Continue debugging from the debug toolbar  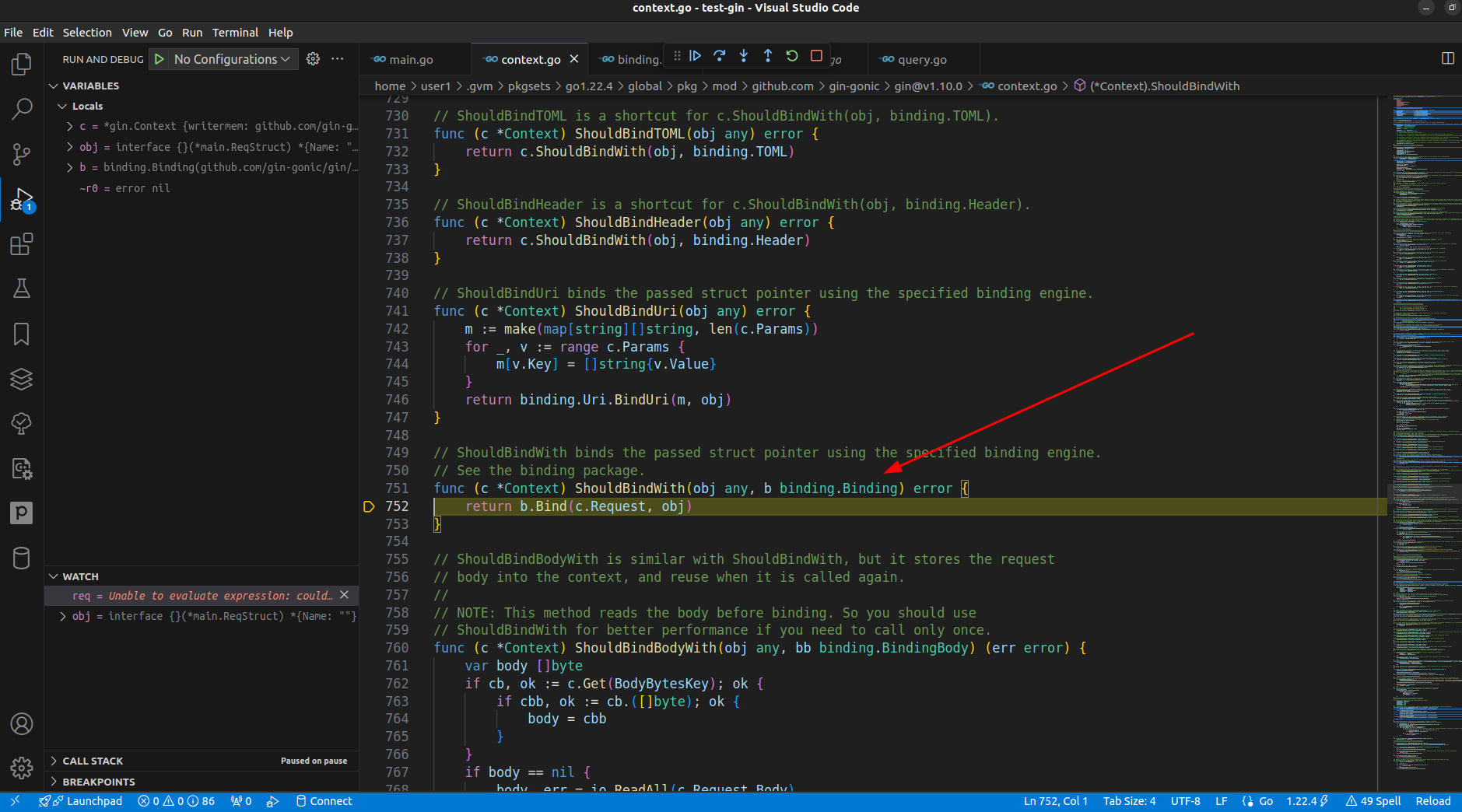click(x=696, y=56)
